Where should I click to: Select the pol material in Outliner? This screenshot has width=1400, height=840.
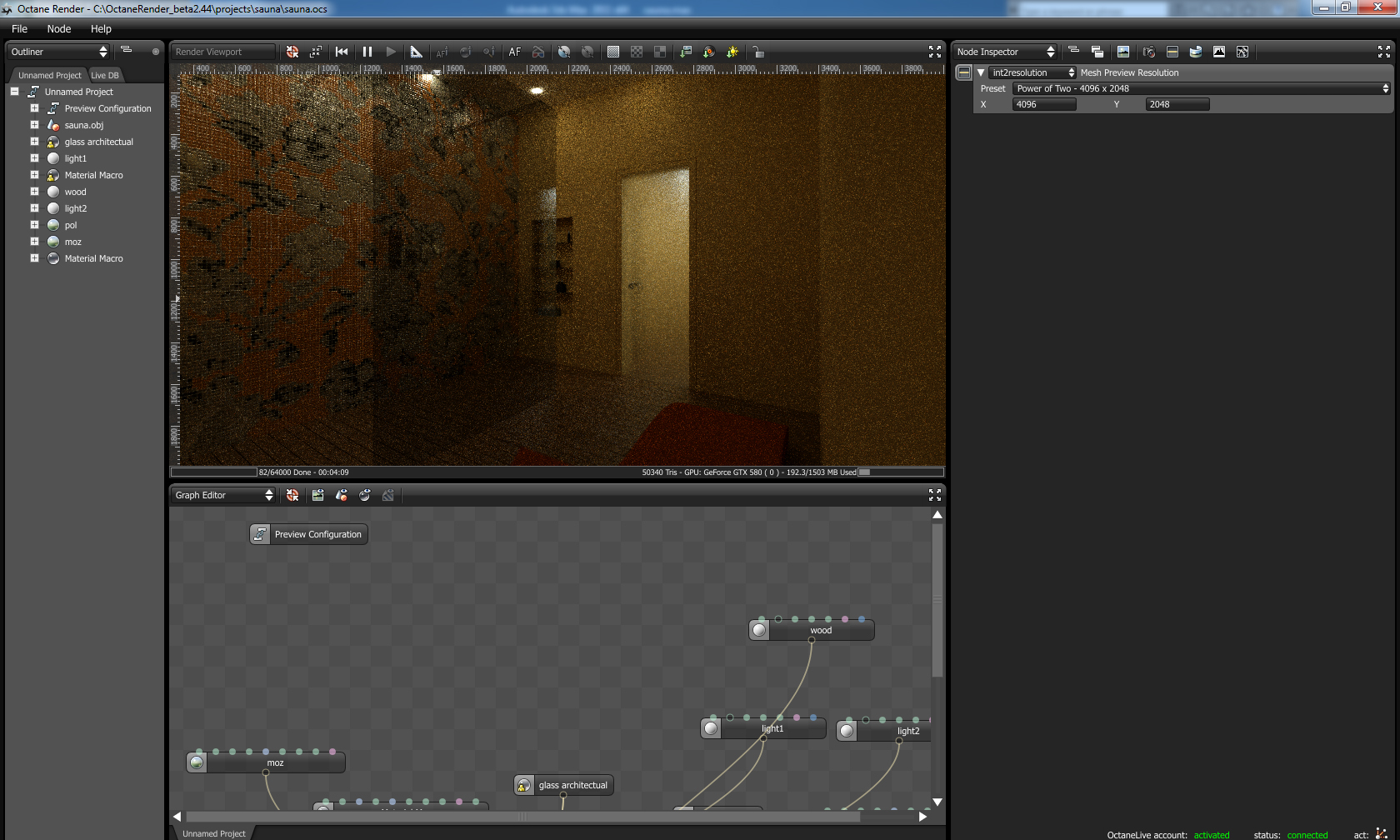(x=71, y=225)
